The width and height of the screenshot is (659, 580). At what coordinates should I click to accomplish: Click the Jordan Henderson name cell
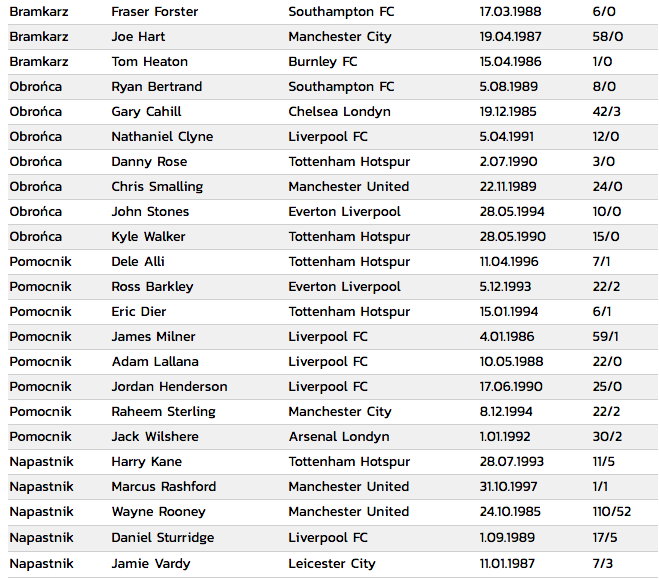point(169,387)
